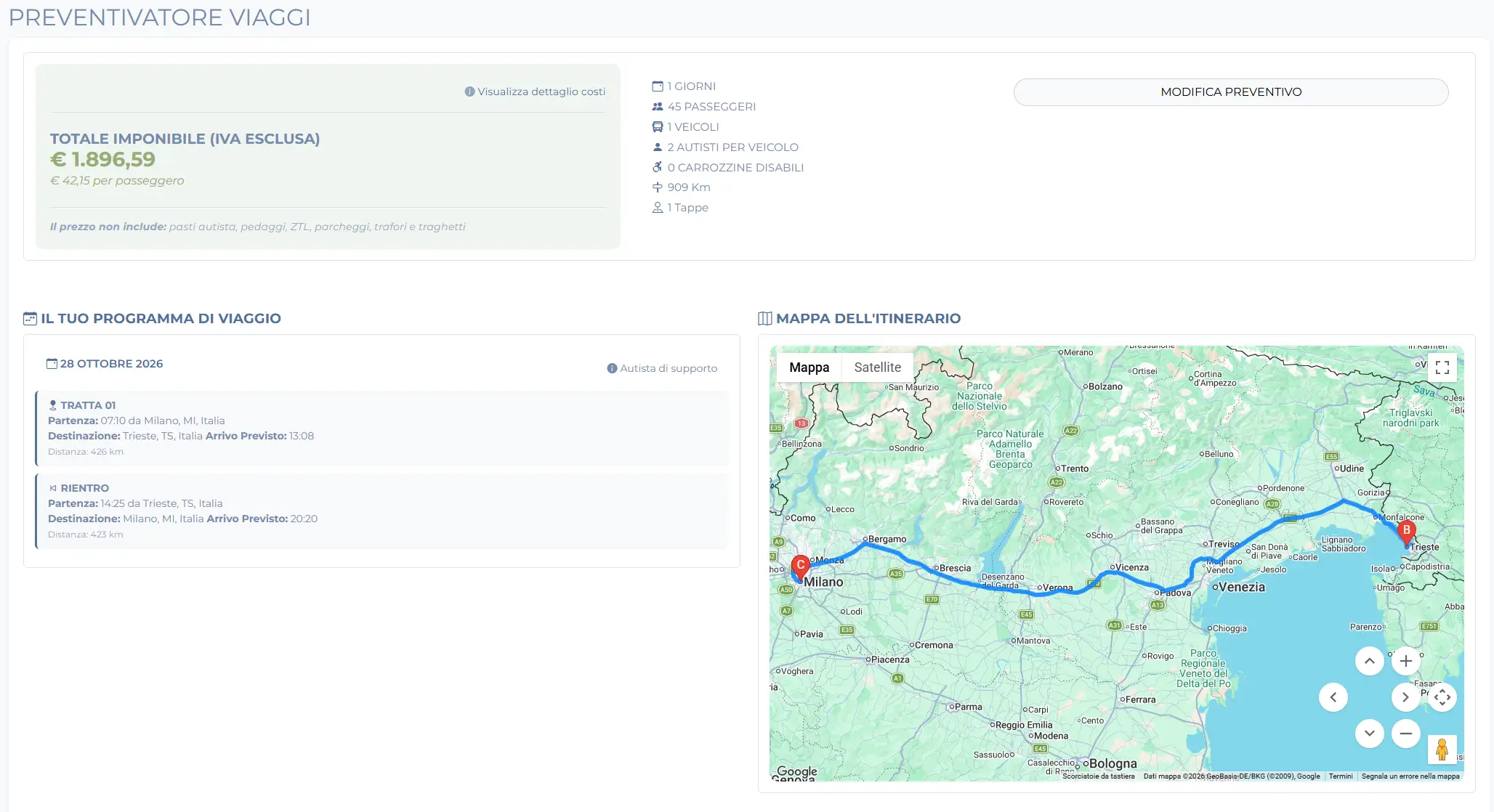Click the 2 AUTISTI PER VEICOLO row

[x=726, y=147]
